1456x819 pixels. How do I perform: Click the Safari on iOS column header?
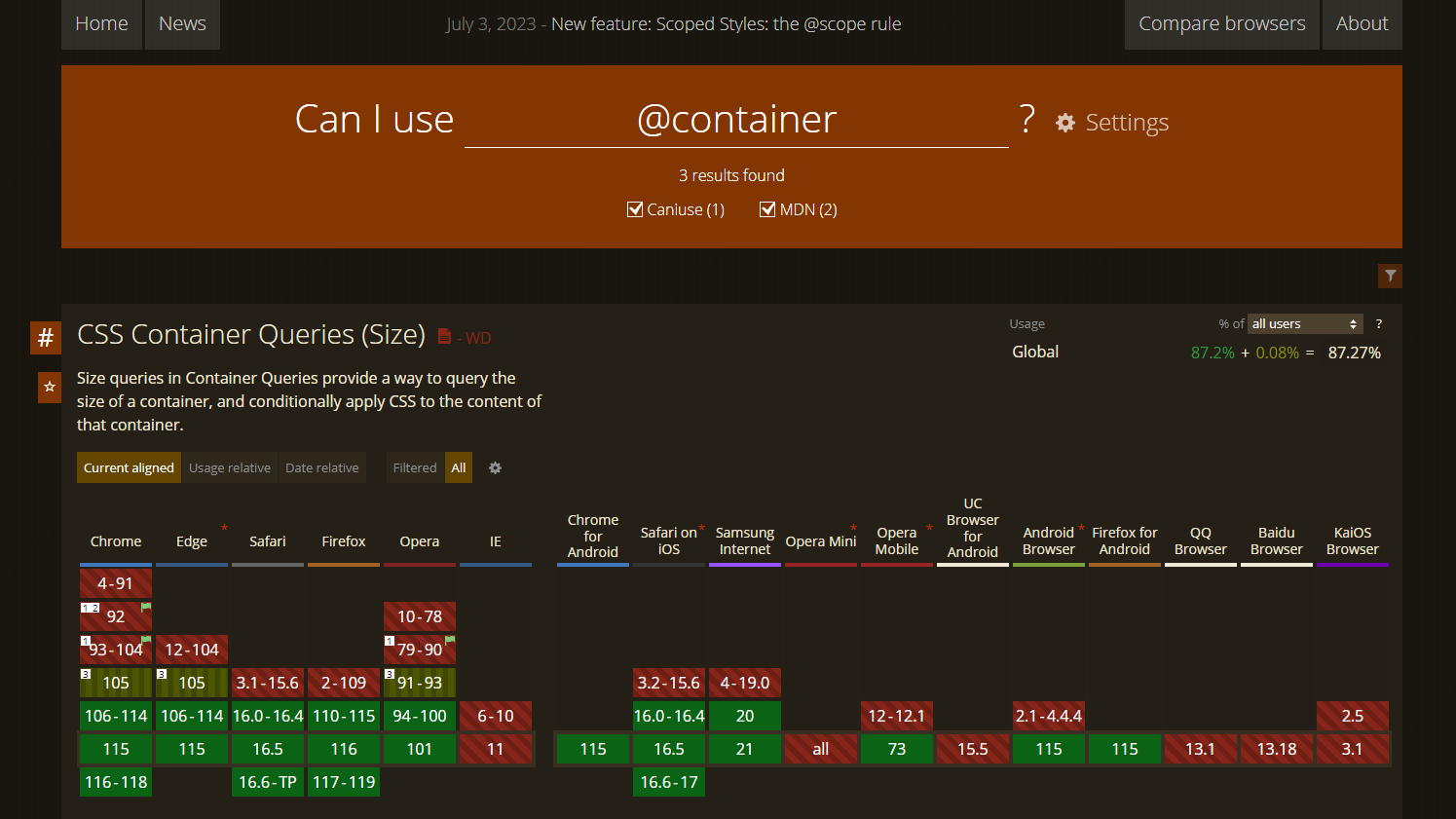pyautogui.click(x=669, y=541)
